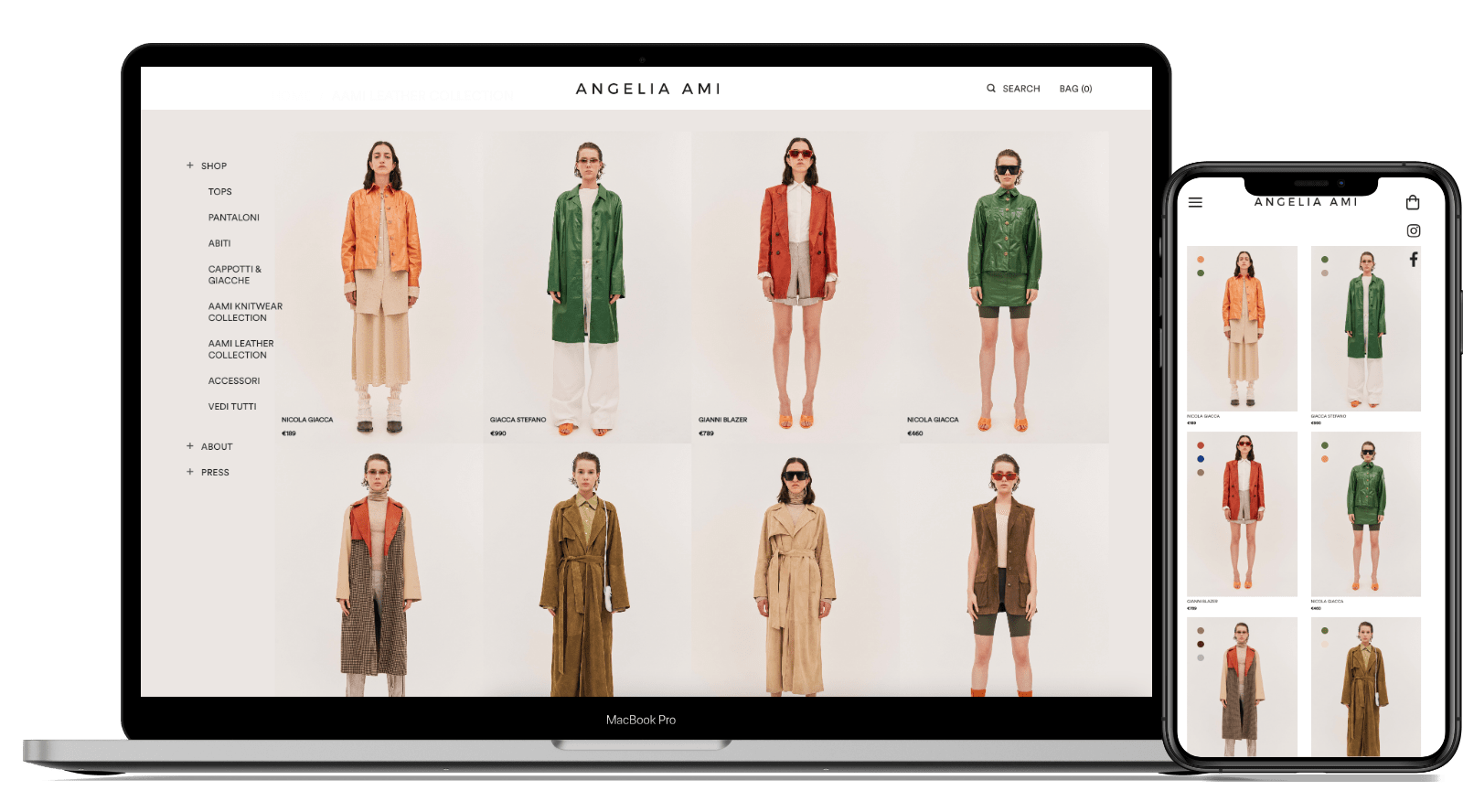Viewport: 1463px width, 812px height.
Task: Open the hamburger menu on the phone
Action: point(1195,203)
